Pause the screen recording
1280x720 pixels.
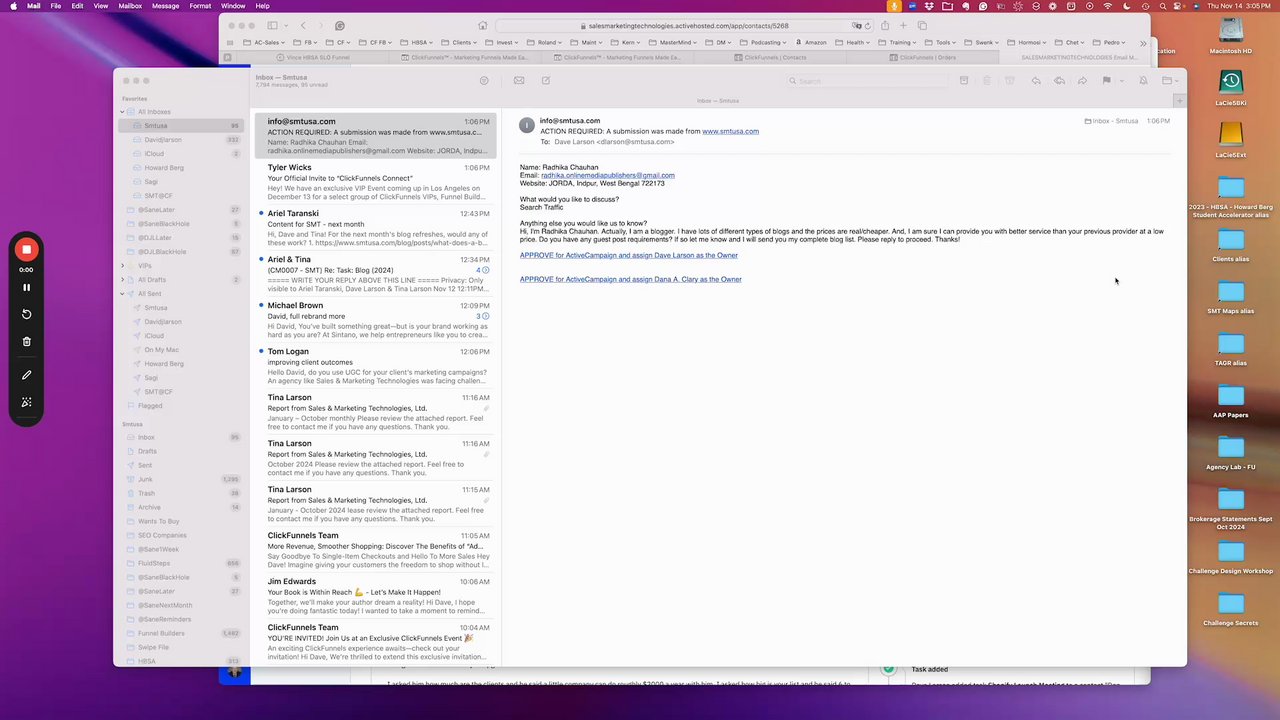tap(27, 288)
